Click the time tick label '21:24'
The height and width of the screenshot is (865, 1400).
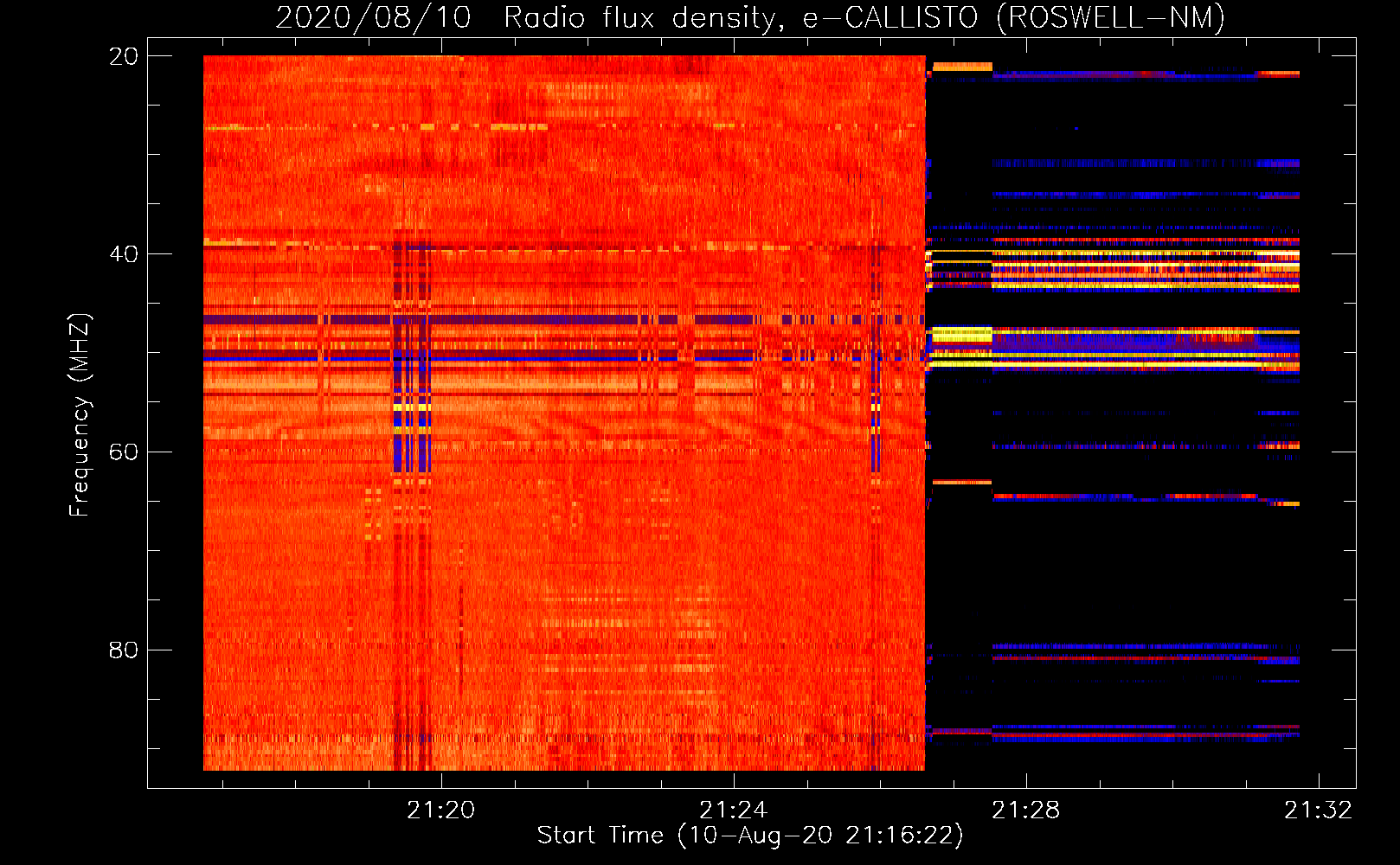pyautogui.click(x=734, y=811)
